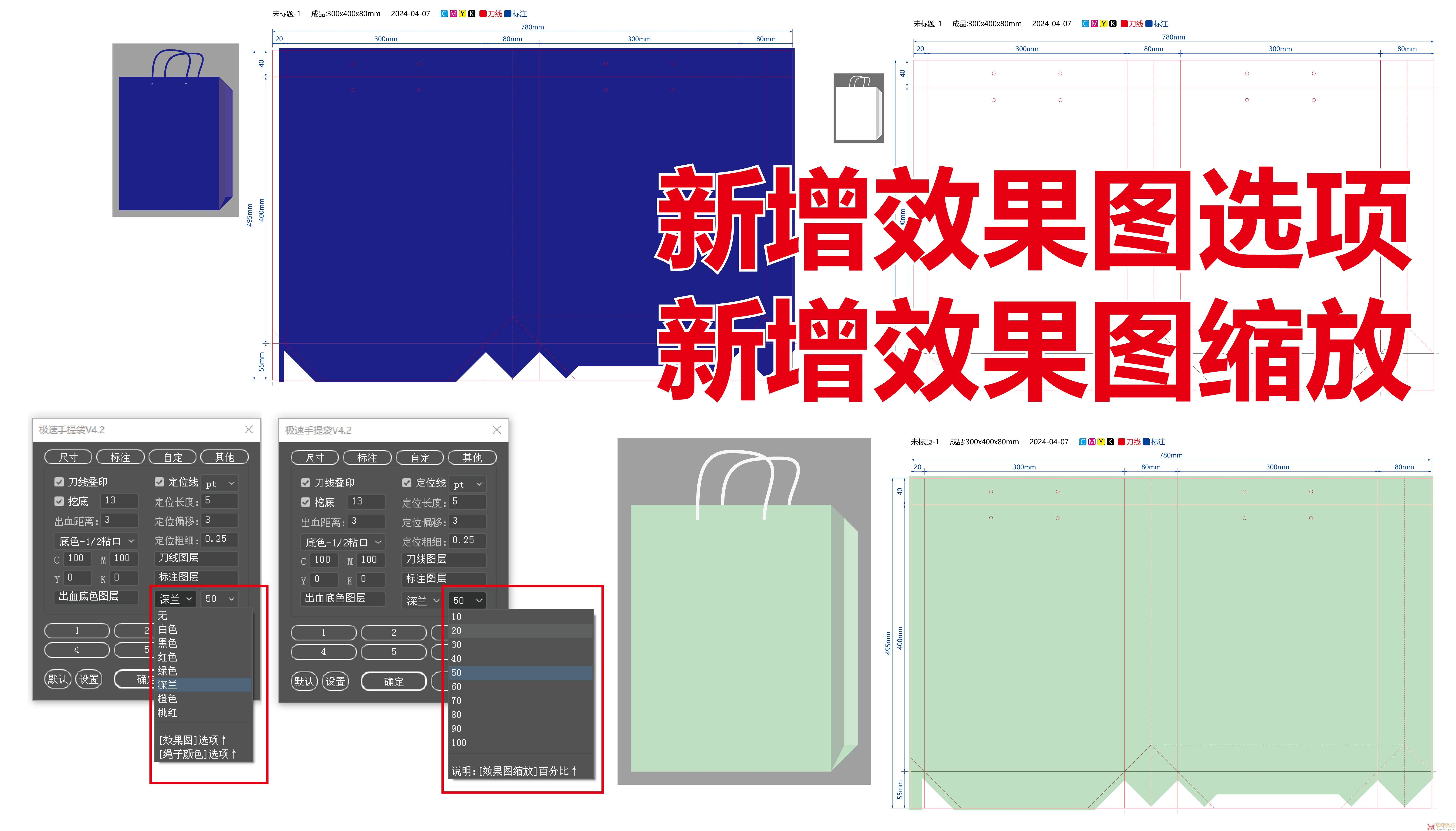The image size is (1456, 831).
Task: Choose 黑色 from the effect color list
Action: coord(203,643)
